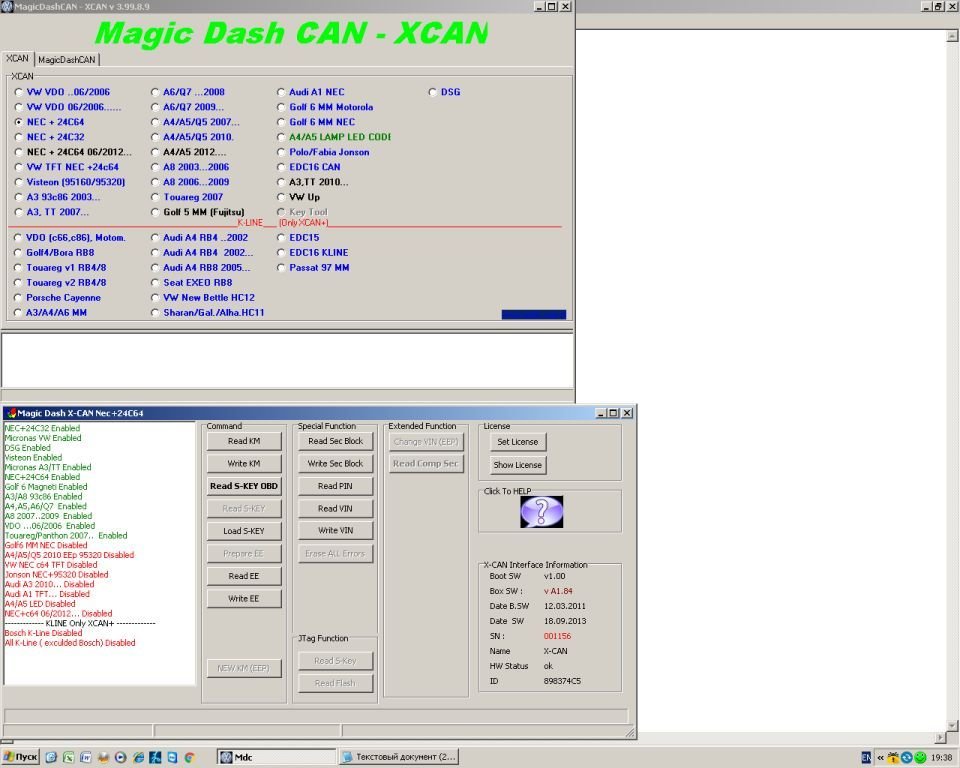This screenshot has width=960, height=768.
Task: Expand hidden system tray icons
Action: [x=880, y=758]
